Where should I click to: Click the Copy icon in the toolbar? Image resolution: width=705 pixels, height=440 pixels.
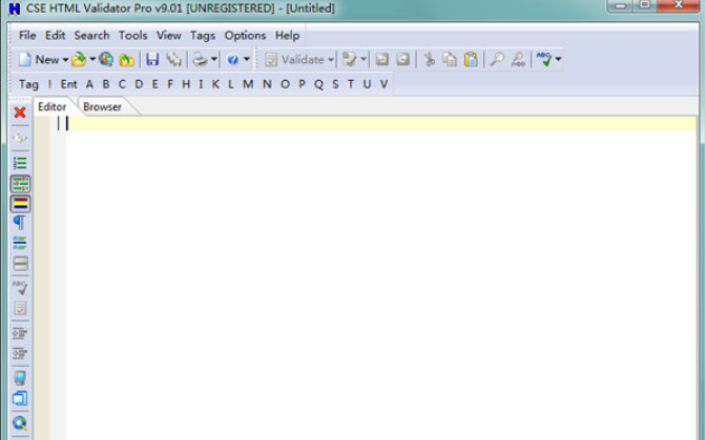click(x=449, y=60)
